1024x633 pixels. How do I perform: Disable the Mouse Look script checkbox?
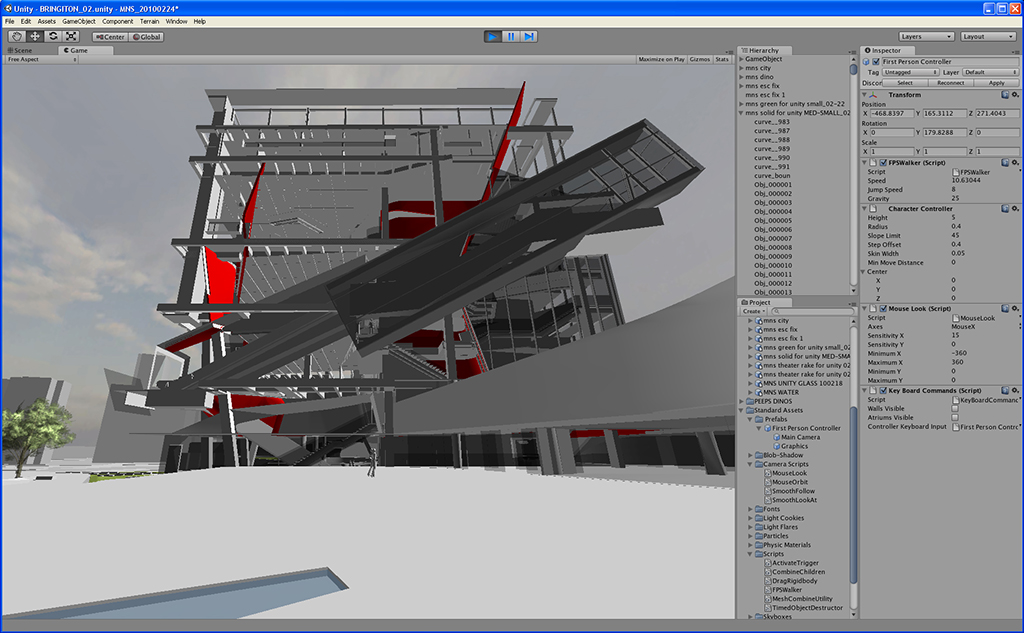tap(882, 309)
